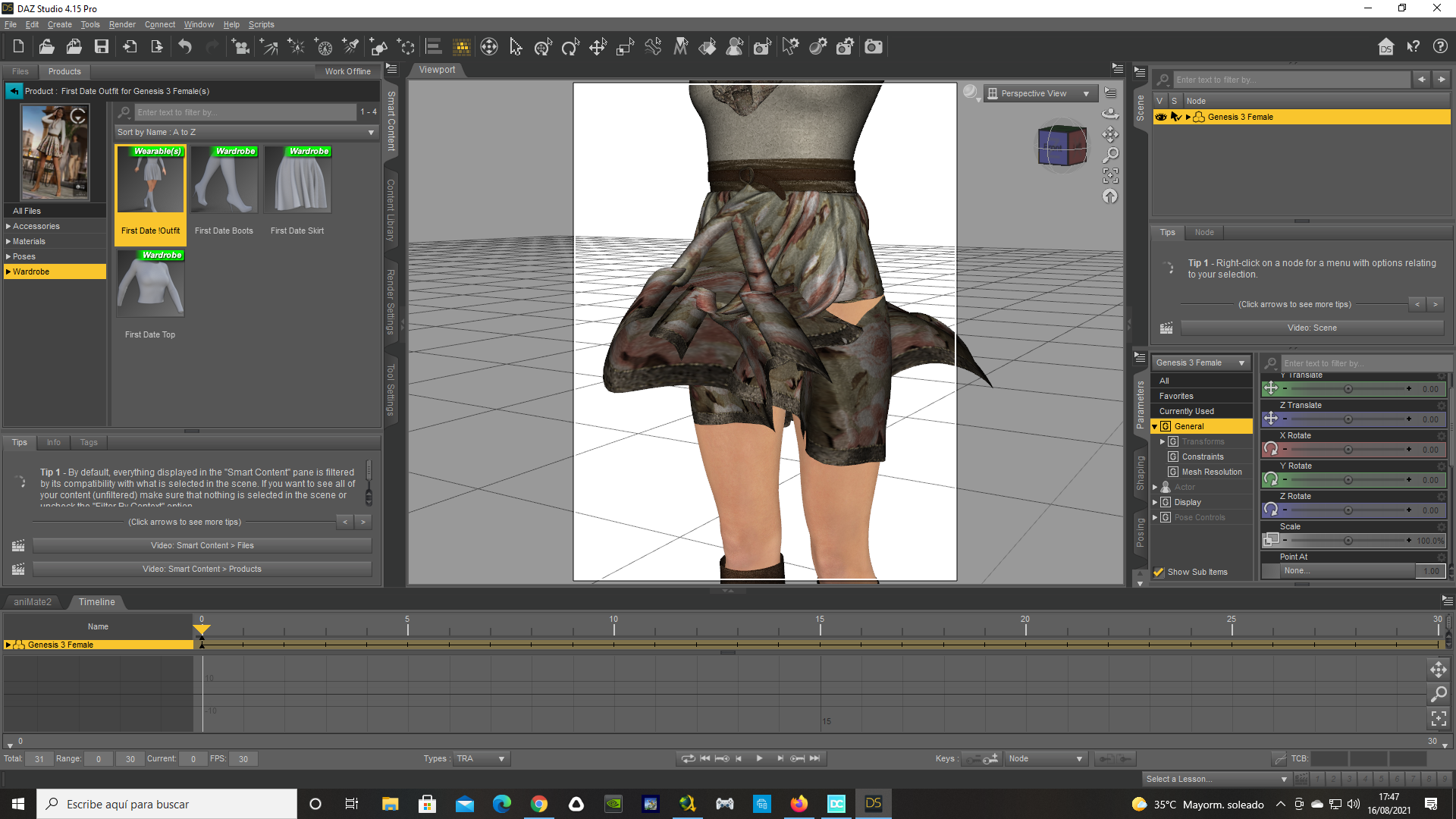Toggle selectability arrow for Genesis 3 Female
The width and height of the screenshot is (1456, 819).
1175,117
